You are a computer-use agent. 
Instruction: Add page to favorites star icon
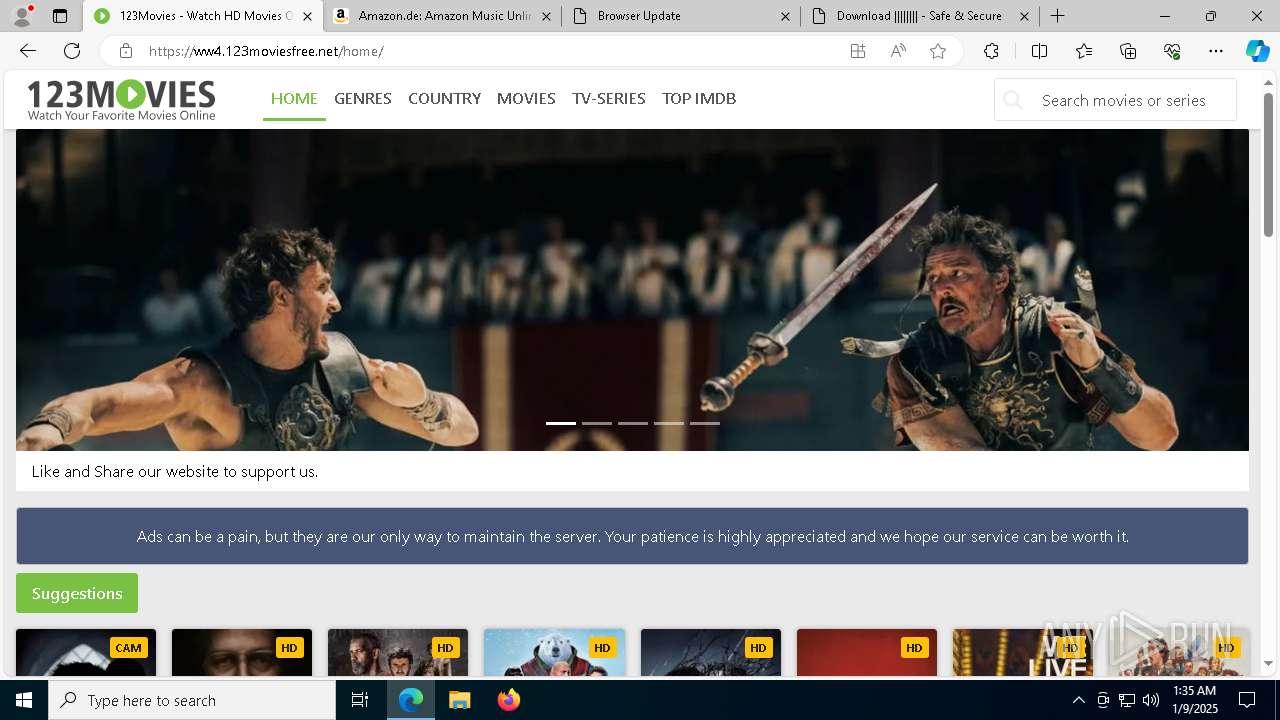pos(938,51)
